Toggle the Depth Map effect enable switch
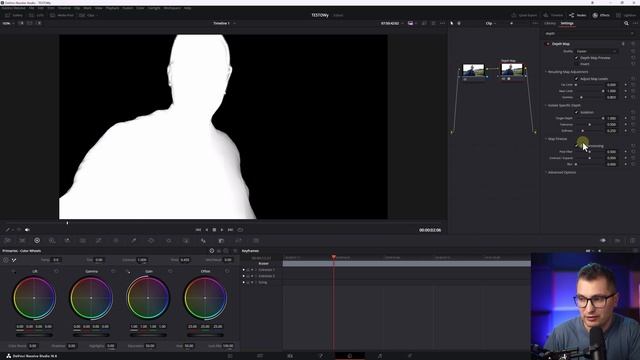Screen dimensions: 640x360 (x=548, y=44)
